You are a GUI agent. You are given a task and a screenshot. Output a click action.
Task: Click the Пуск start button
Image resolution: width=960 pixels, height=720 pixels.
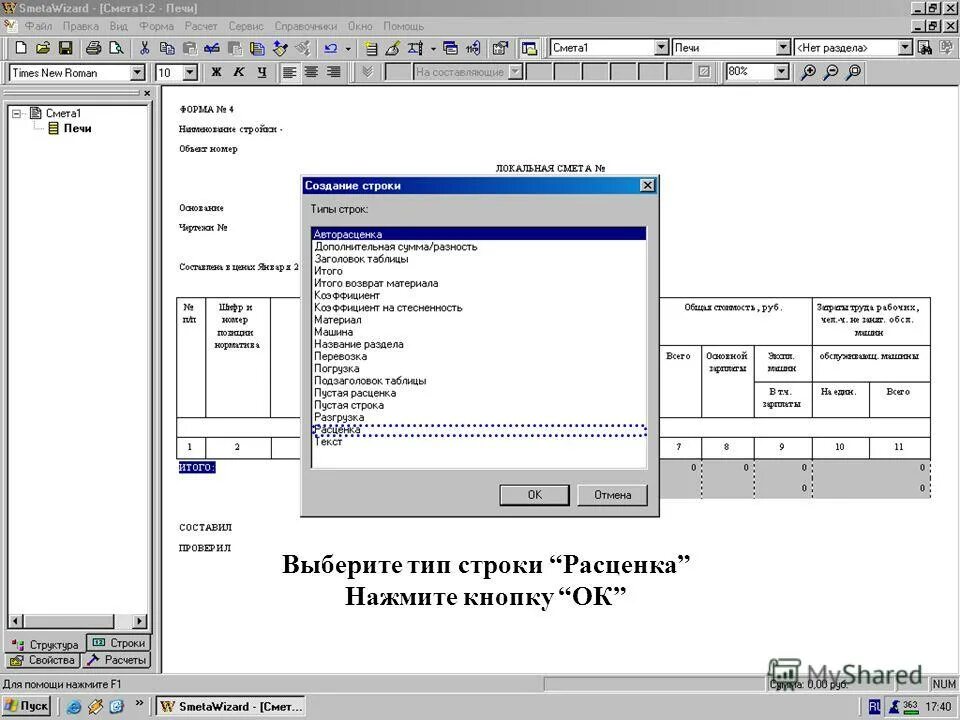[26, 706]
